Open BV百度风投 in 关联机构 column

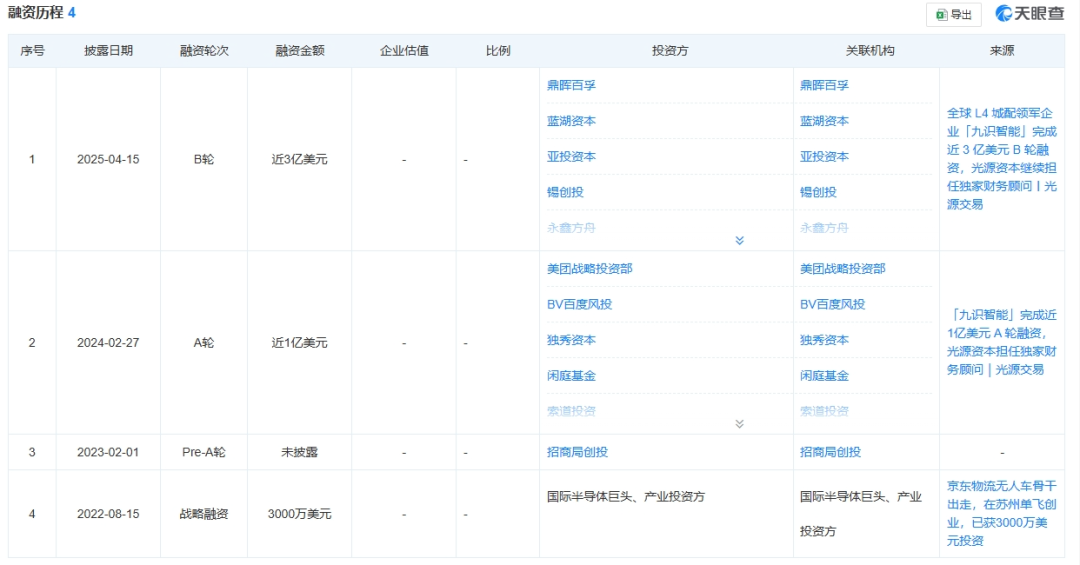coord(832,305)
